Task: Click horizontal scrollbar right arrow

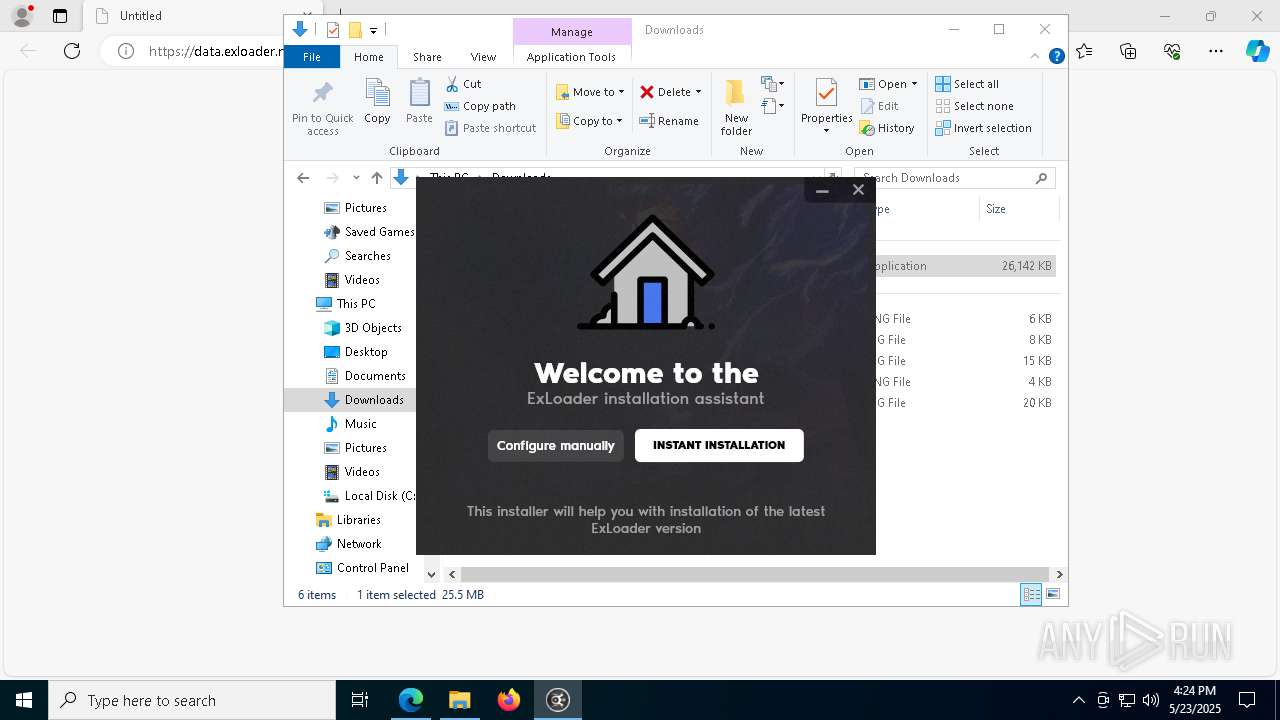Action: (1059, 574)
